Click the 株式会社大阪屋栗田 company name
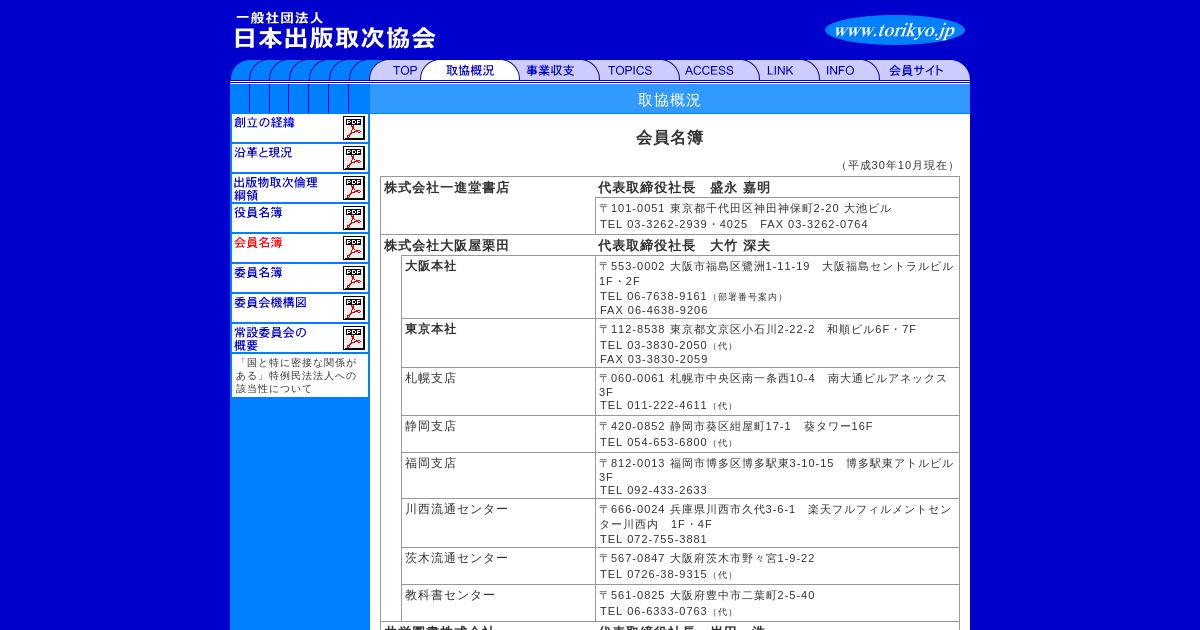Image resolution: width=1200 pixels, height=630 pixels. point(447,245)
